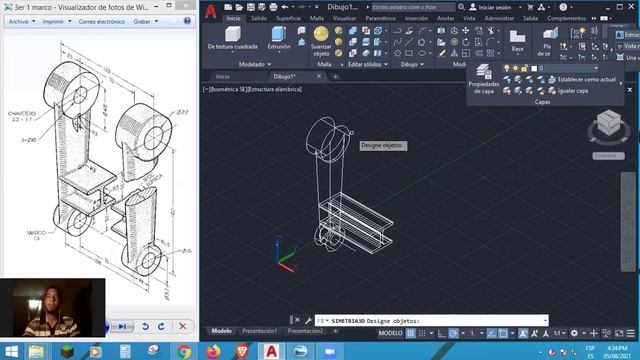This screenshot has height=360, width=640.
Task: Click the command line input field
Action: tap(431, 320)
